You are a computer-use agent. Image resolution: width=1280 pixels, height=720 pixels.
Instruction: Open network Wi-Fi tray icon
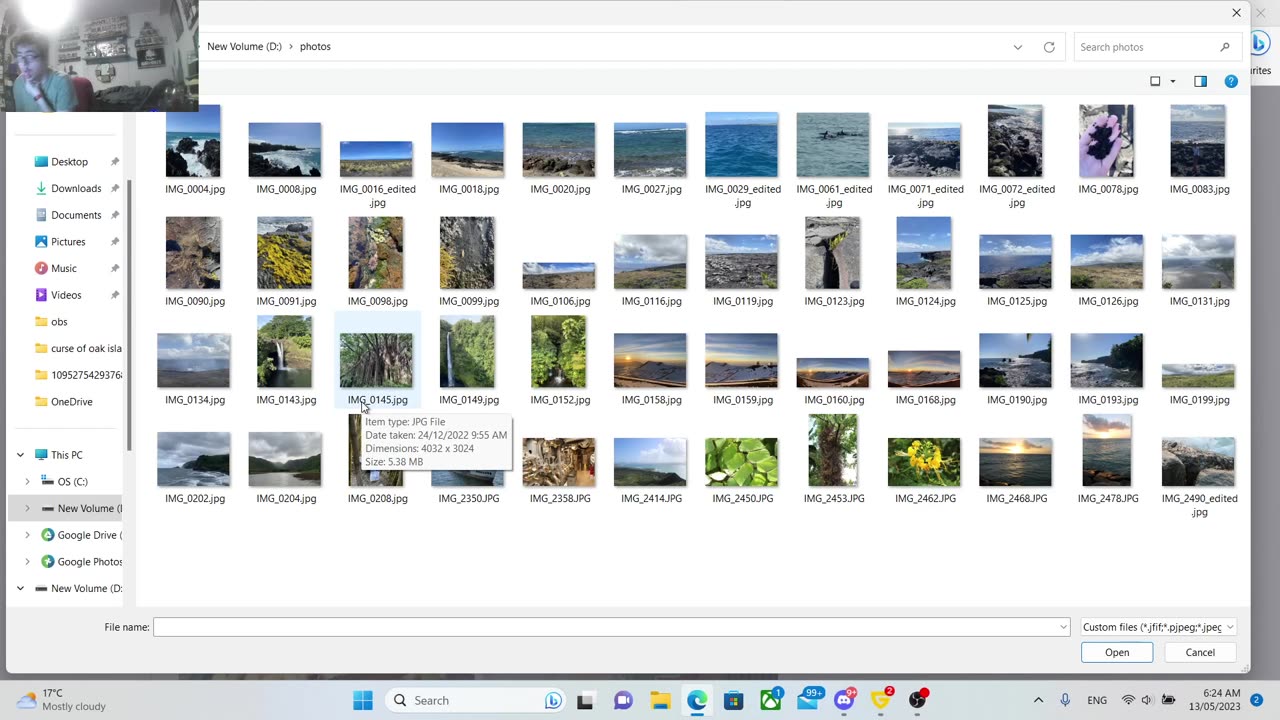[x=1128, y=700]
